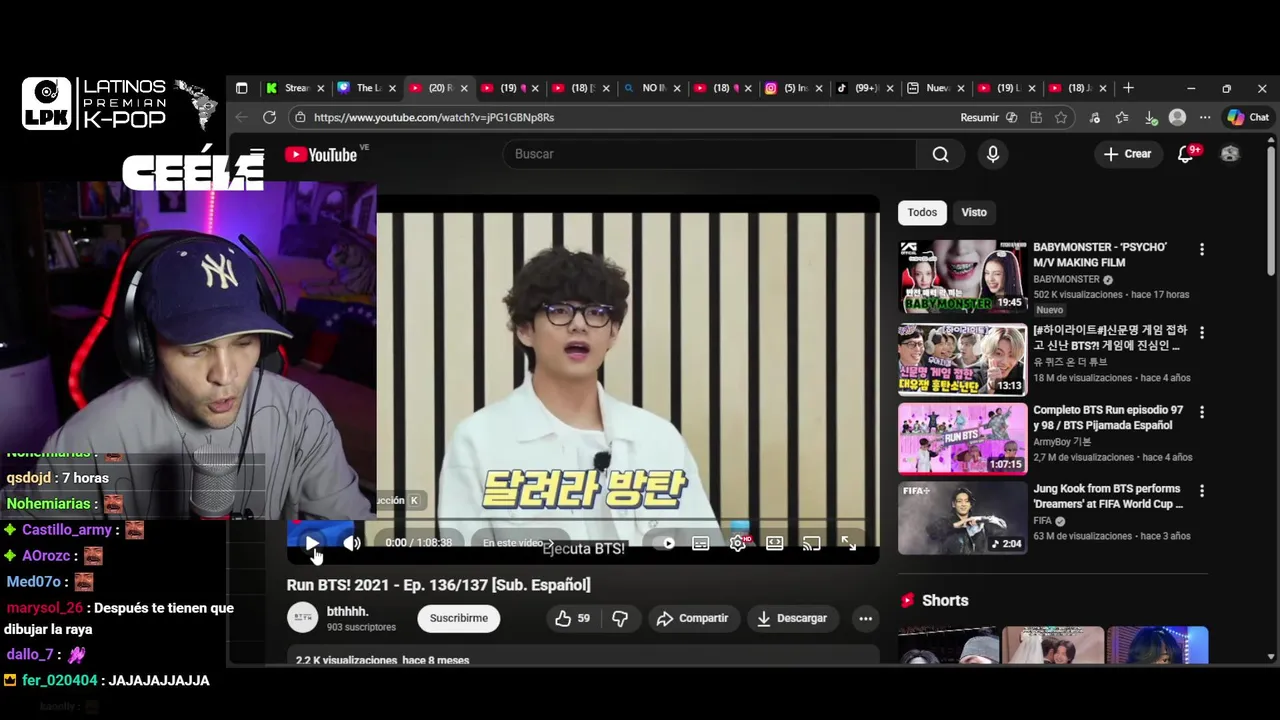This screenshot has width=1280, height=720.
Task: Open the Copilot Chat button
Action: (1248, 117)
